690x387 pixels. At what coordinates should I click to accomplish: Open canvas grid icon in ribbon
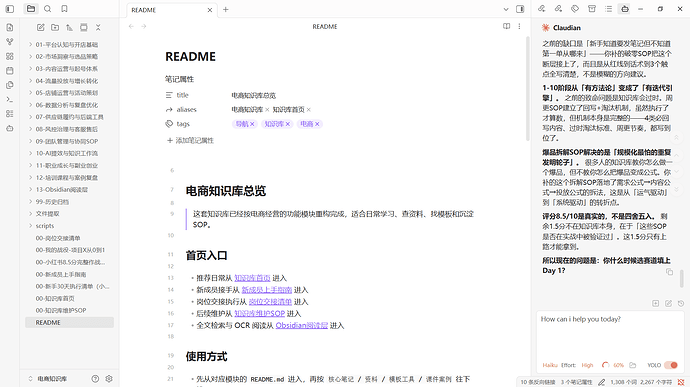tap(10, 56)
